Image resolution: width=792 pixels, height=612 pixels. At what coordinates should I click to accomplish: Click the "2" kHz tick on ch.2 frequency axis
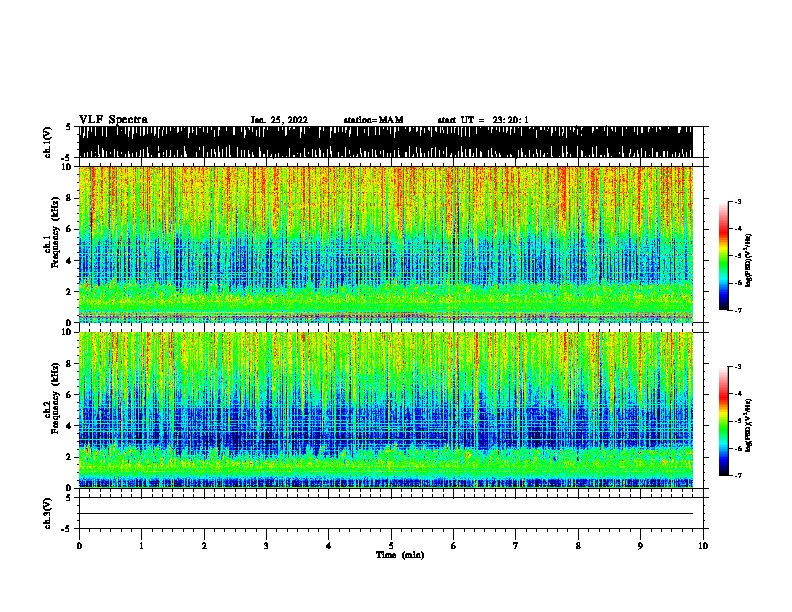(70, 457)
